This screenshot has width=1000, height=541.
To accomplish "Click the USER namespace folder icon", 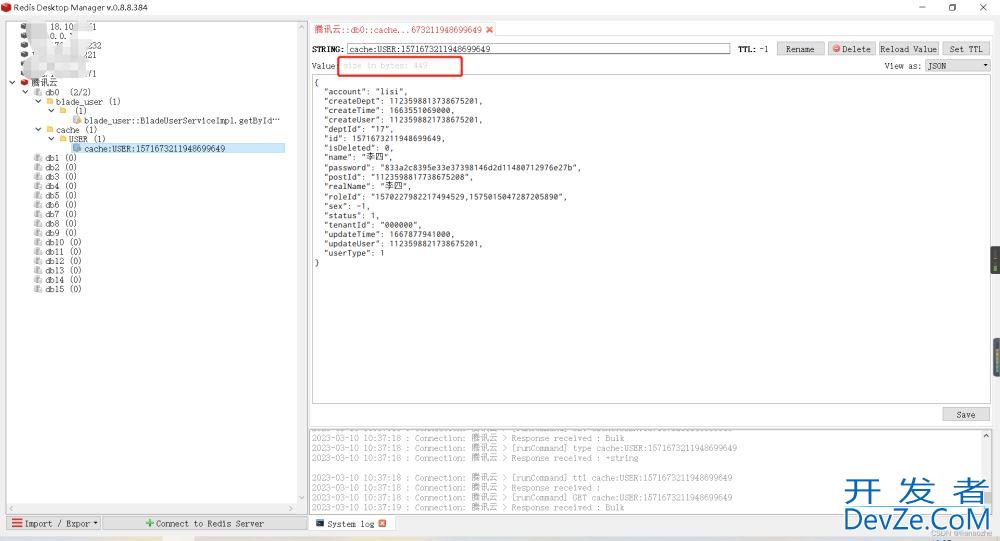I will point(62,138).
